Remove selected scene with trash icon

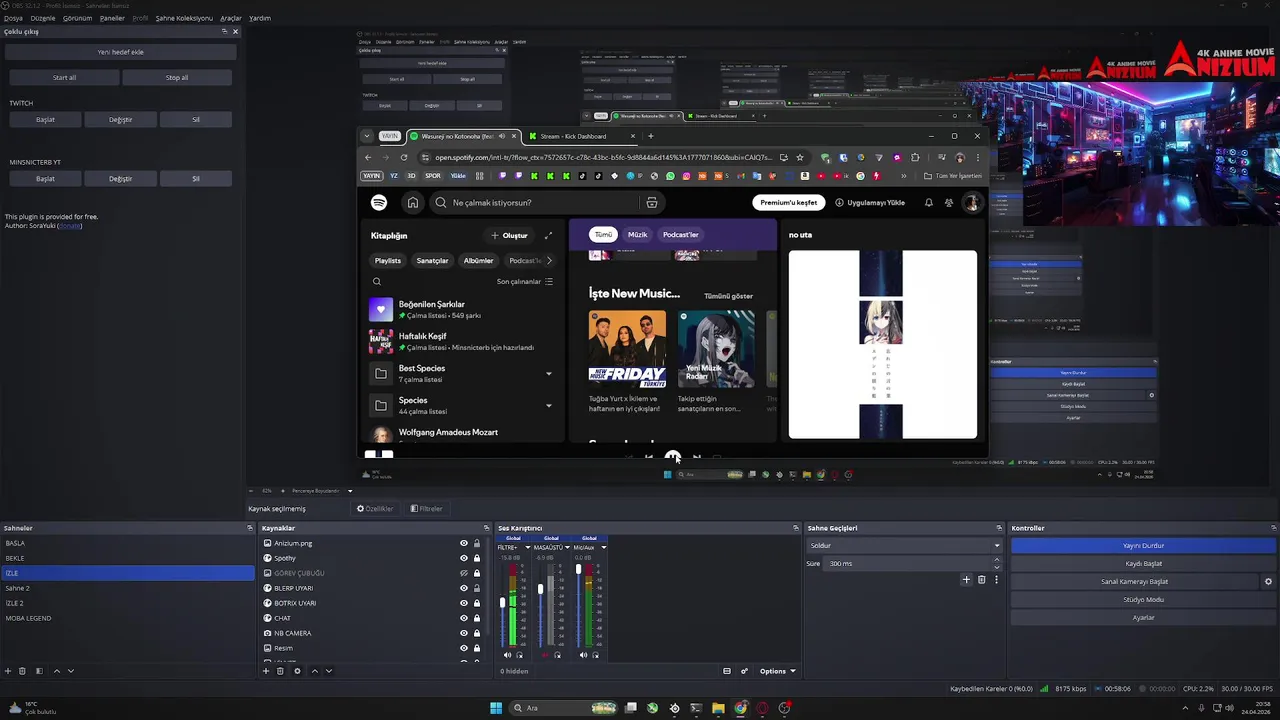(23, 671)
